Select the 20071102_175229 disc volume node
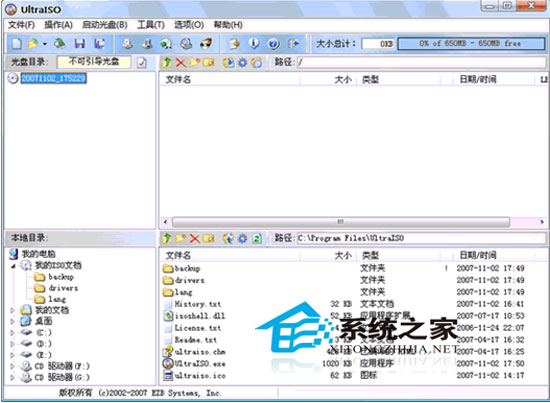Image resolution: width=550 pixels, height=403 pixels. (53, 78)
